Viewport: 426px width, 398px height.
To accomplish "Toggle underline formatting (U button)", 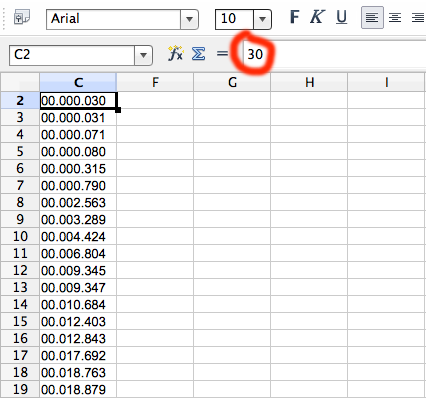I will click(341, 17).
